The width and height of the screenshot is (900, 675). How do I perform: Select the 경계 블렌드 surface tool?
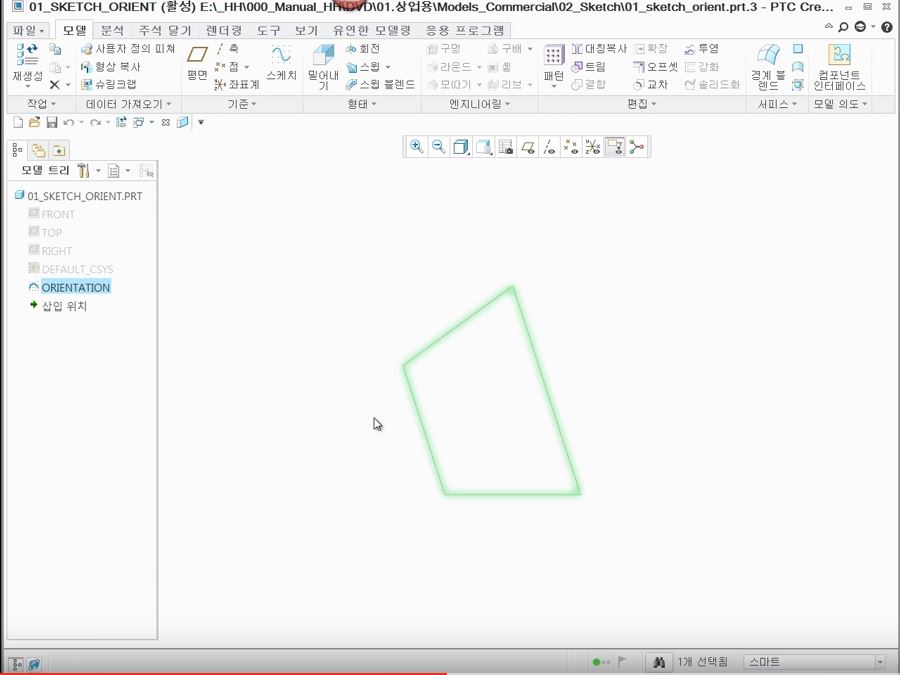(768, 67)
